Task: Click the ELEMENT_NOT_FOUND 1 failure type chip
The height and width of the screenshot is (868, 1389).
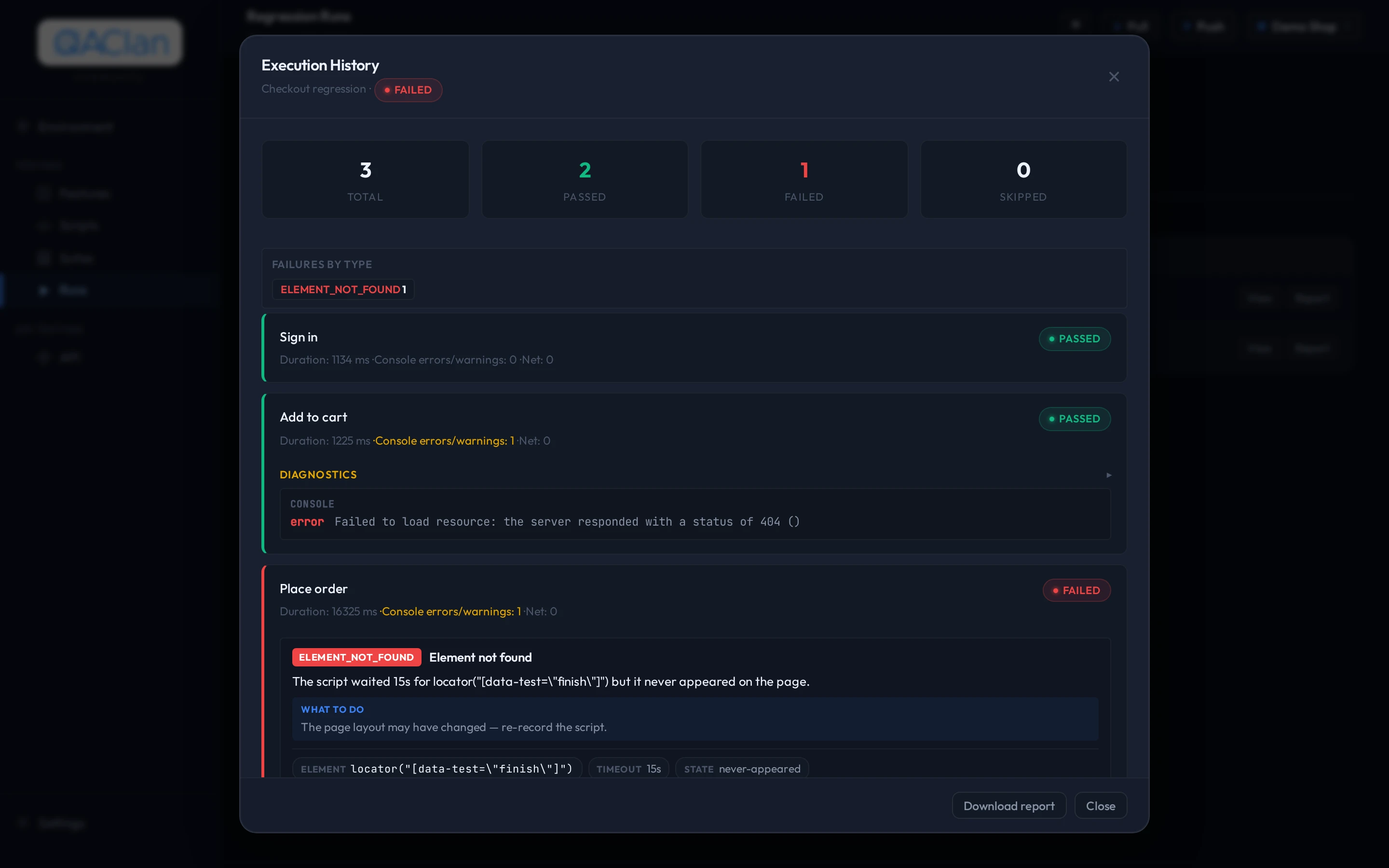Action: point(343,289)
